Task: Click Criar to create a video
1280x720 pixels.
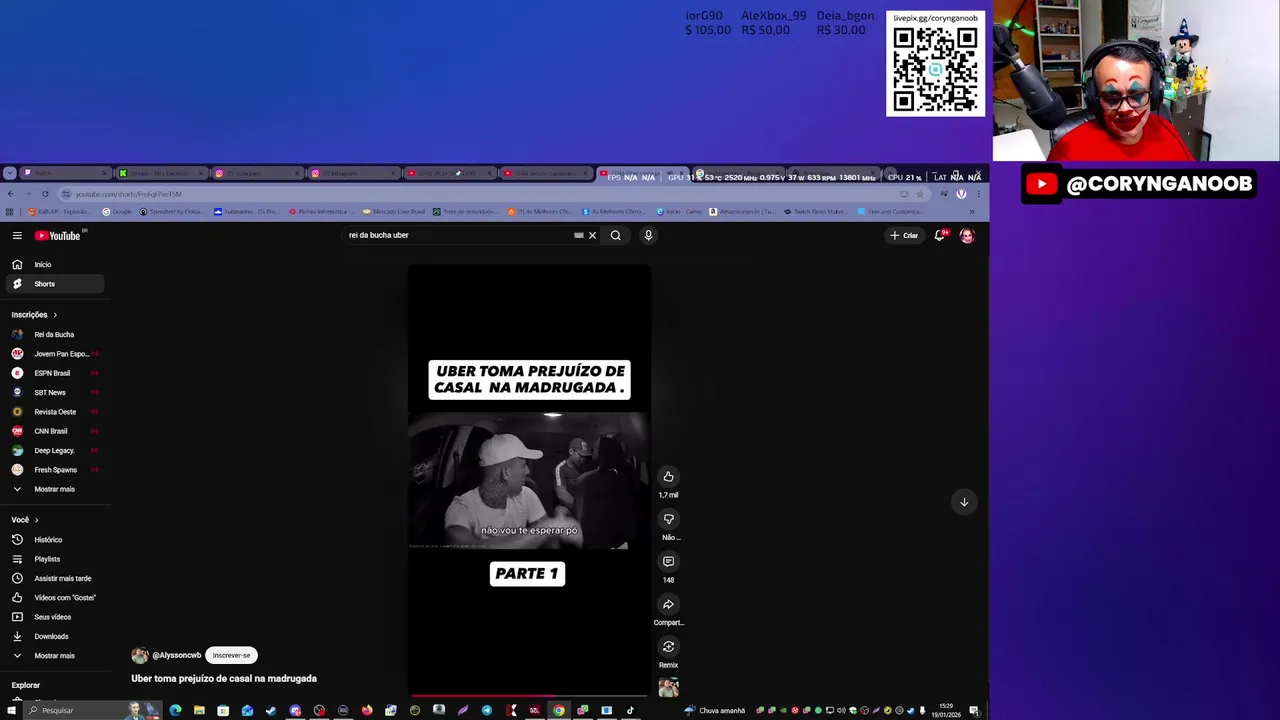Action: [x=904, y=235]
